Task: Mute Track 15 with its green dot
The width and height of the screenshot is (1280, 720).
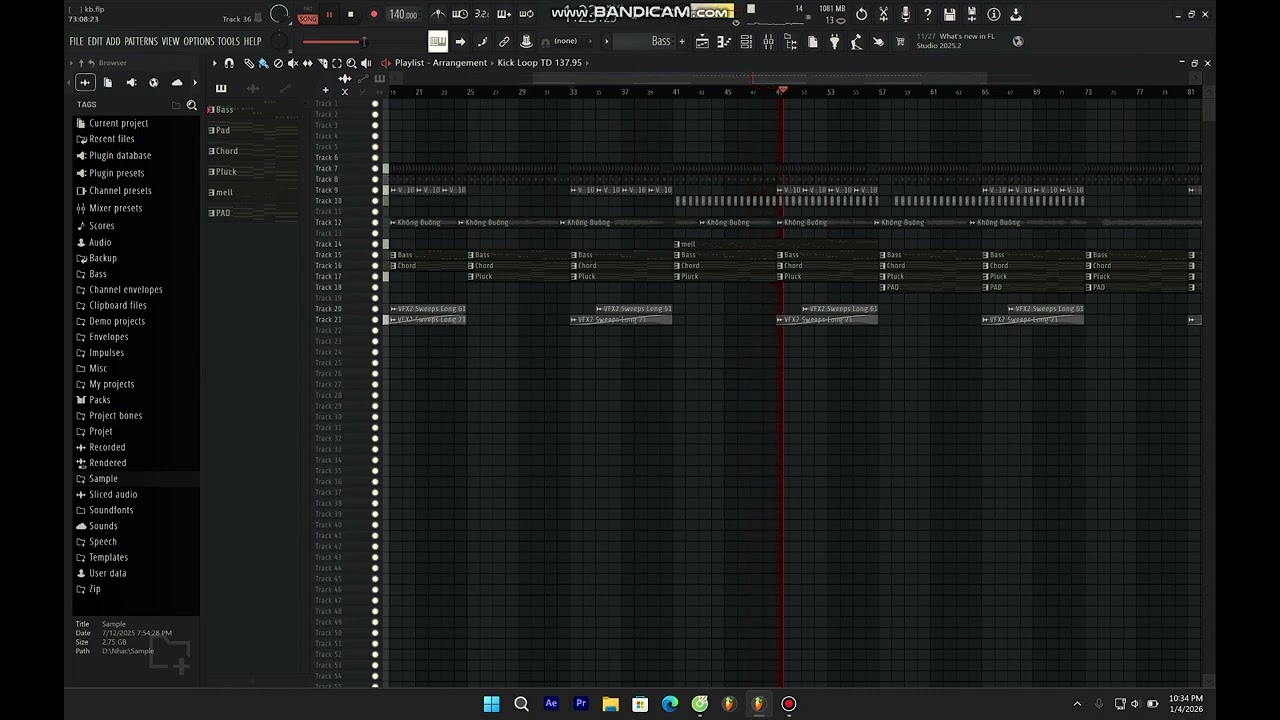Action: pyautogui.click(x=375, y=255)
